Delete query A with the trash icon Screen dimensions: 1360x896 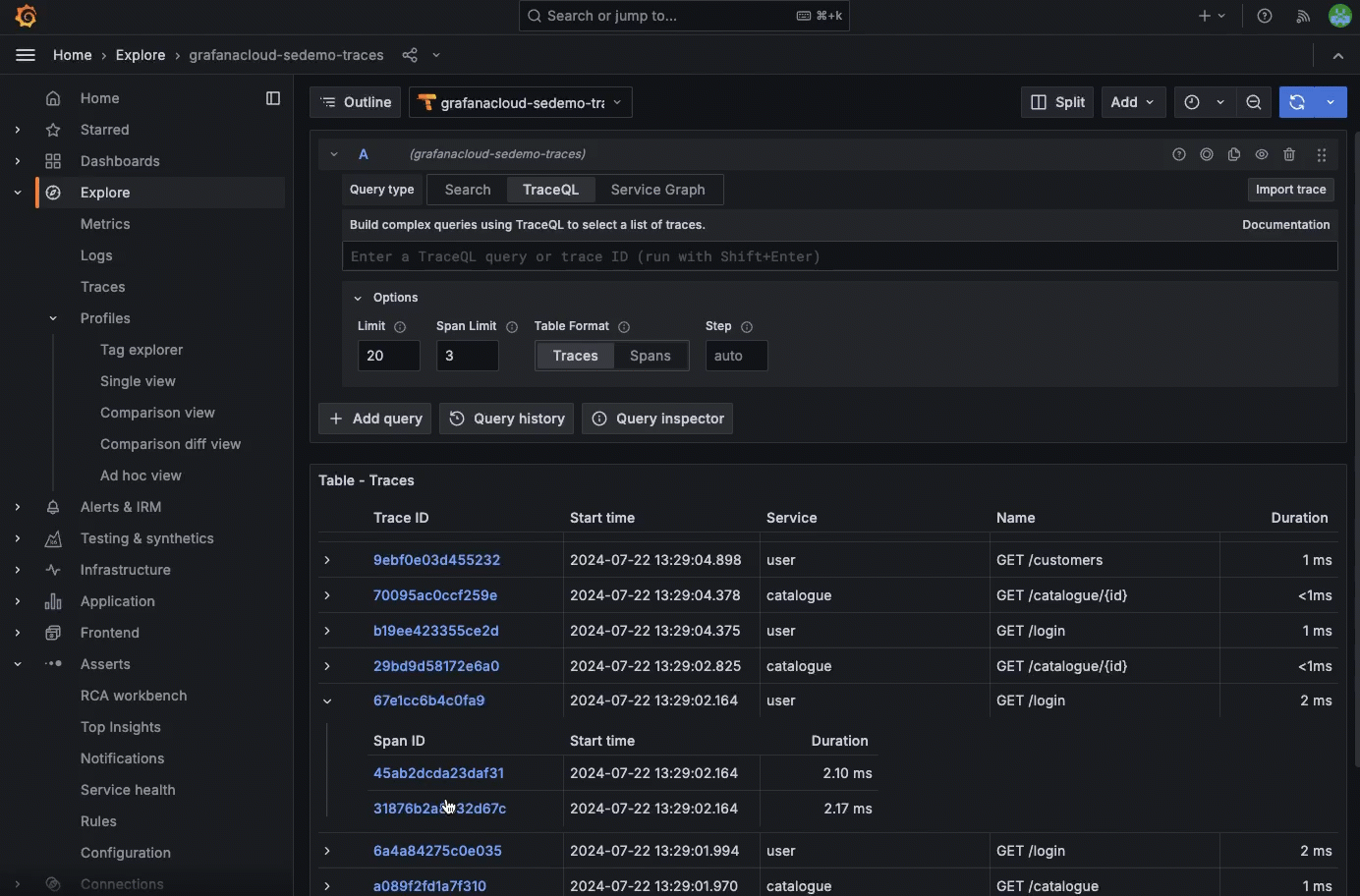tap(1290, 154)
